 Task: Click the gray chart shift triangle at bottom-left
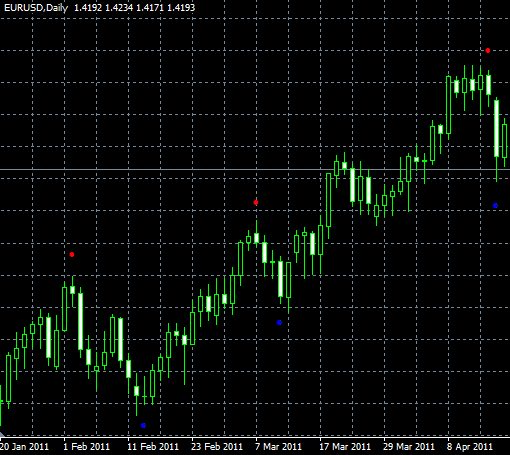coord(2,434)
